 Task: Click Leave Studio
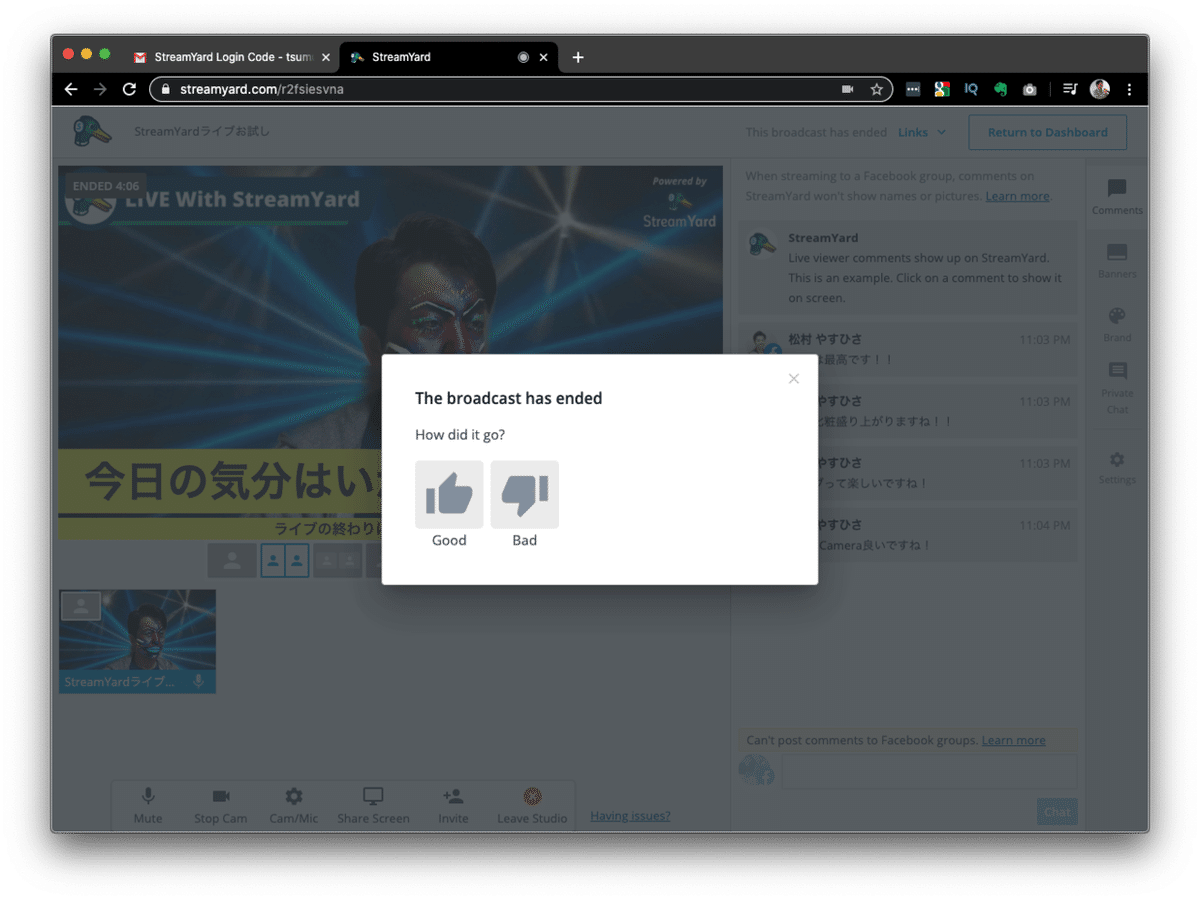tap(532, 805)
